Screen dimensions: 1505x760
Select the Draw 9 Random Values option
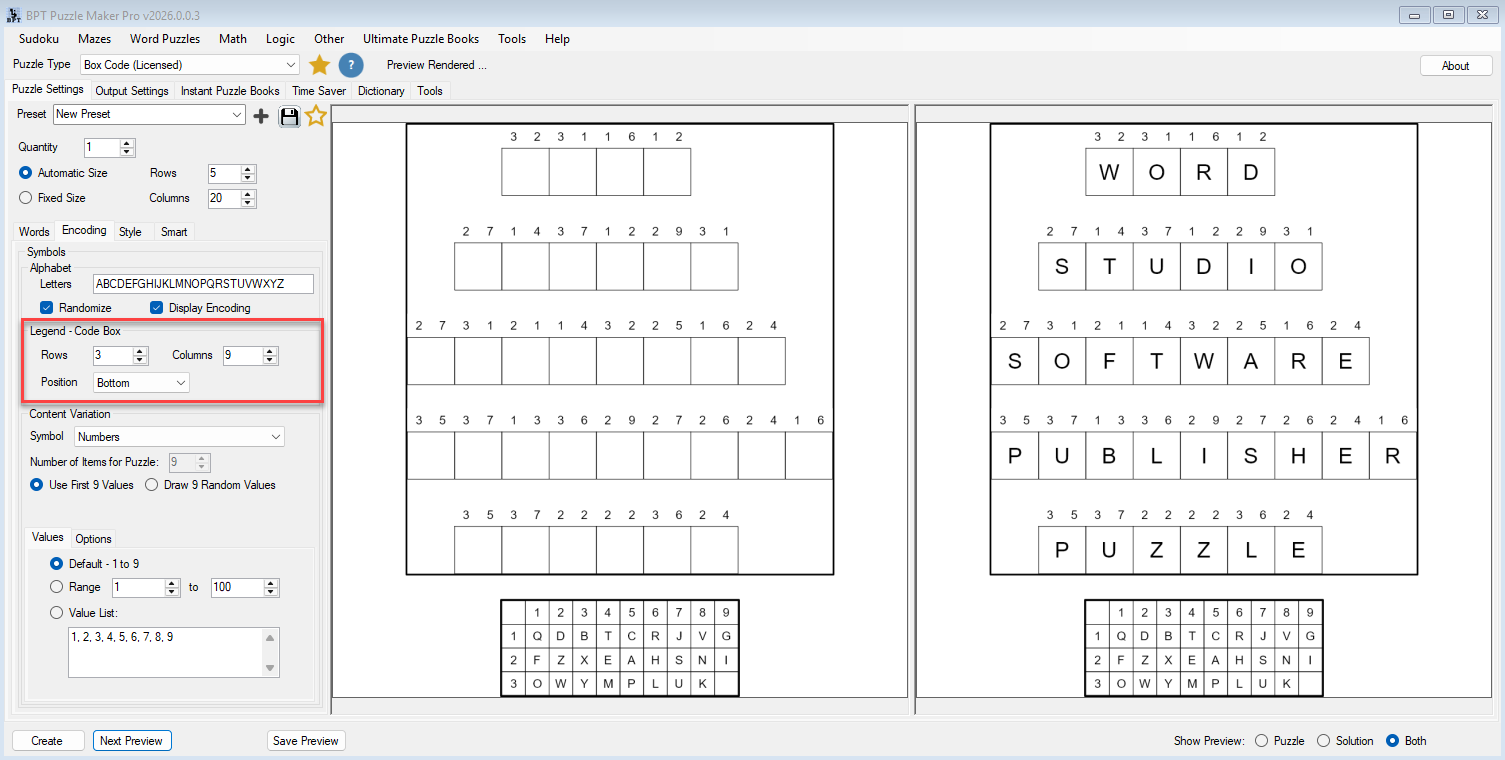point(152,485)
